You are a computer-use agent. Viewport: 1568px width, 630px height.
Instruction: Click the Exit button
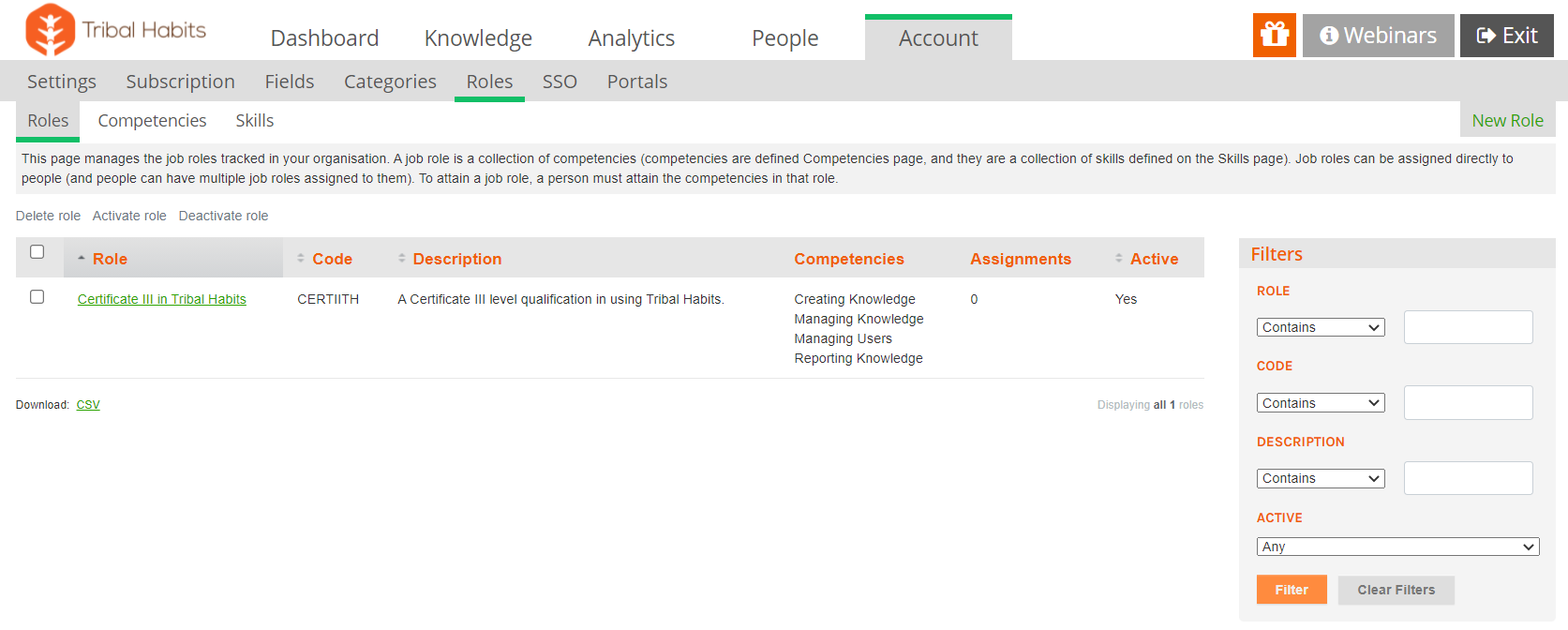1506,36
